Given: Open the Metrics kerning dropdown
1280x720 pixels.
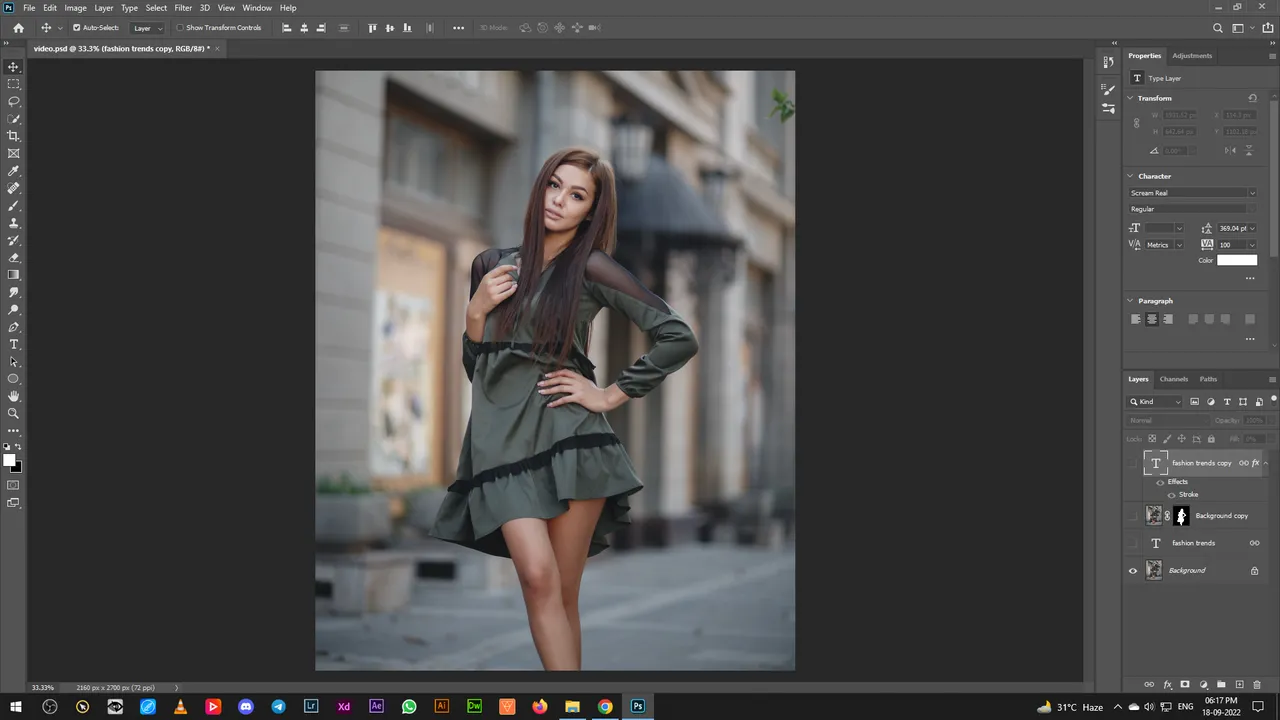Looking at the screenshot, I should click(x=1164, y=245).
